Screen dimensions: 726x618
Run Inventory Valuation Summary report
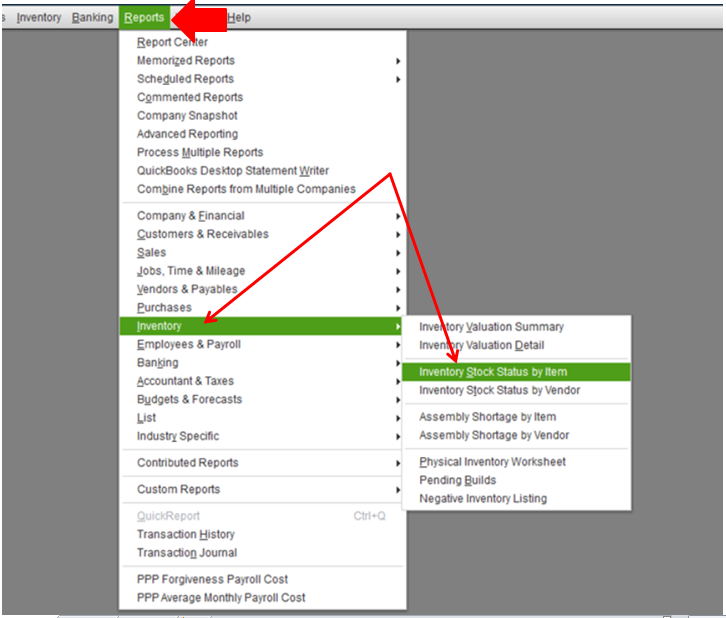(516, 327)
